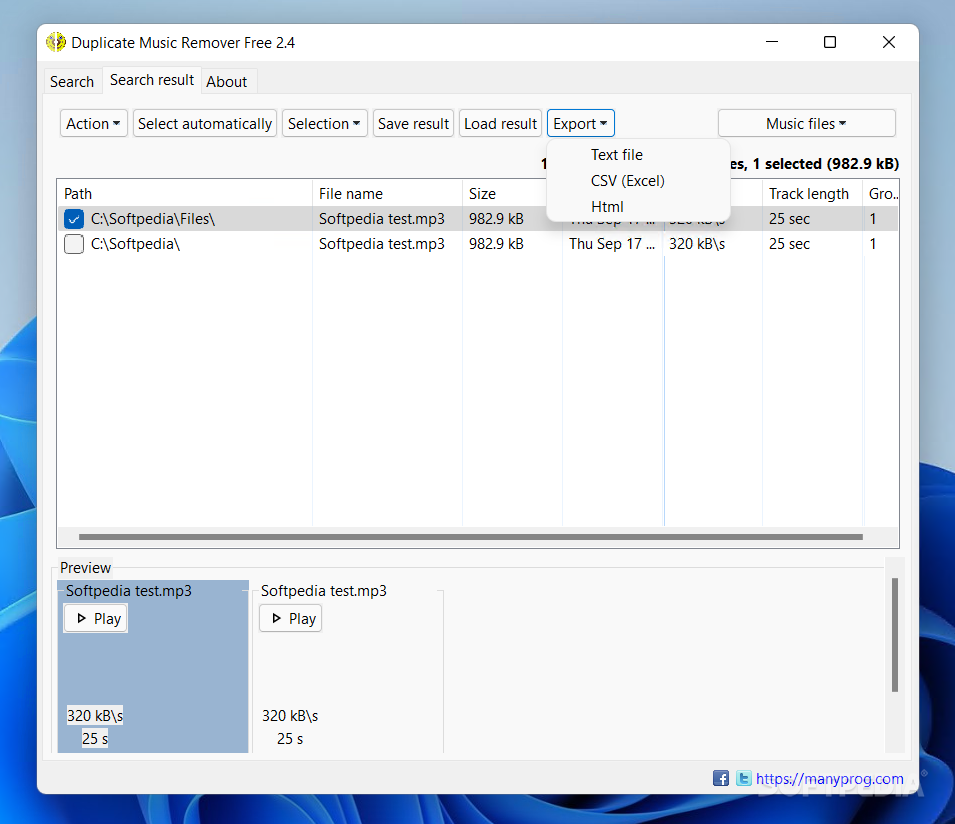Screen dimensions: 955x824
Task: Click 982.9 kB size in first row
Action: click(x=496, y=219)
